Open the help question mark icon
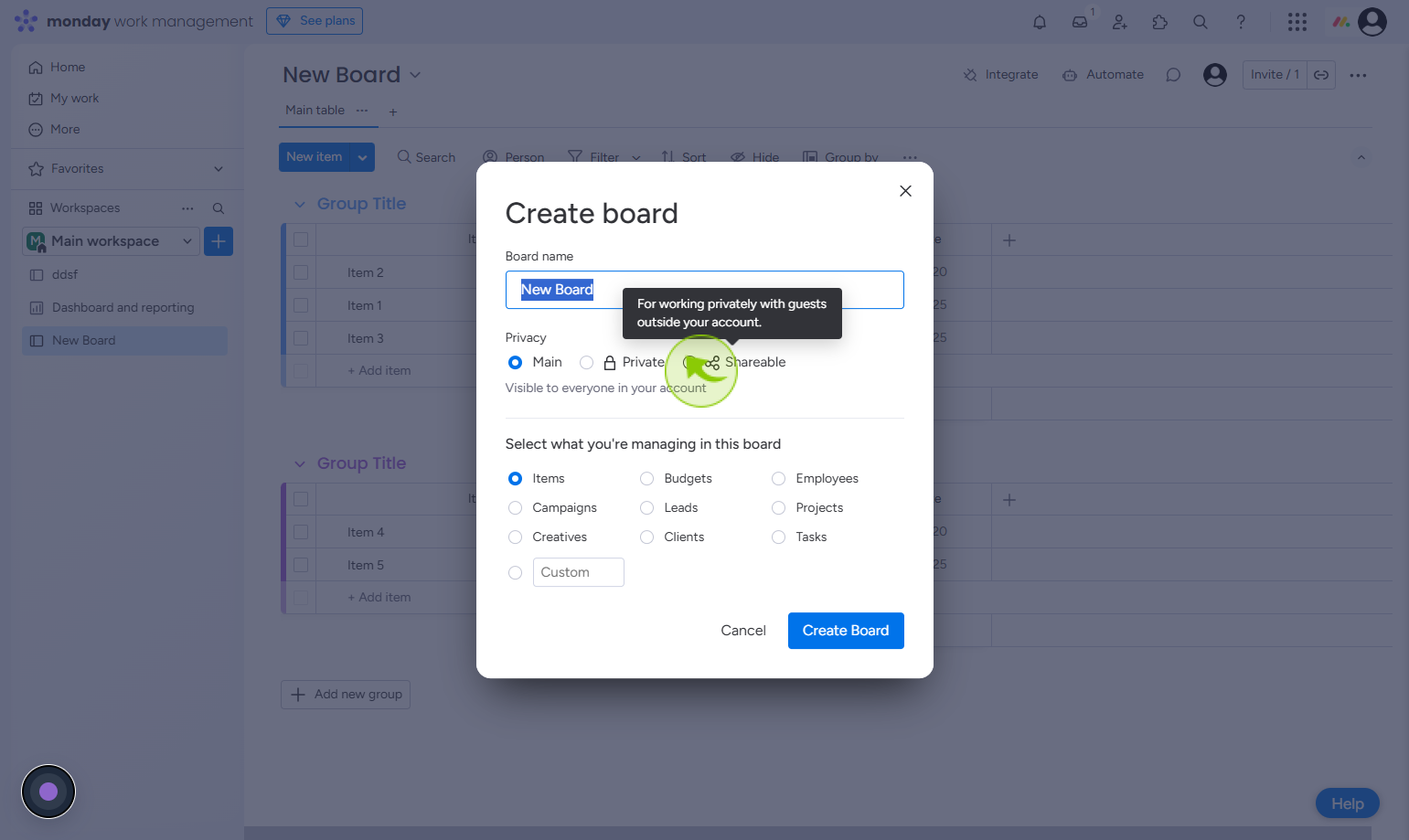1409x840 pixels. pos(1241,22)
